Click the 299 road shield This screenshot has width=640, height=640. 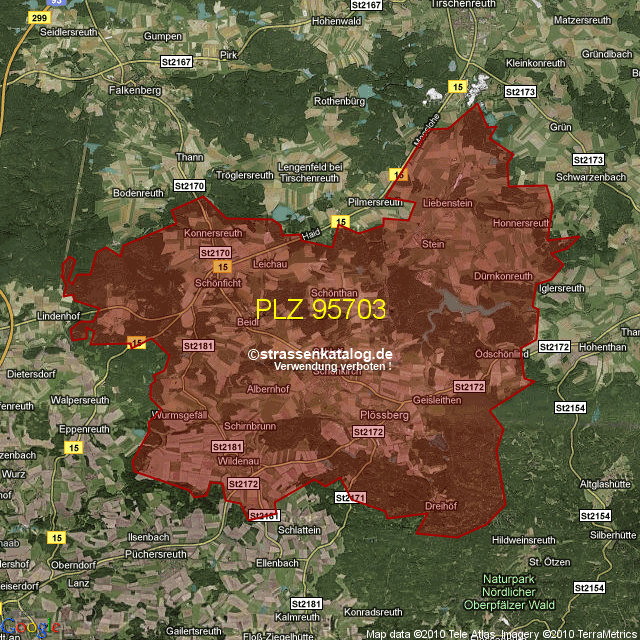[x=11, y=18]
